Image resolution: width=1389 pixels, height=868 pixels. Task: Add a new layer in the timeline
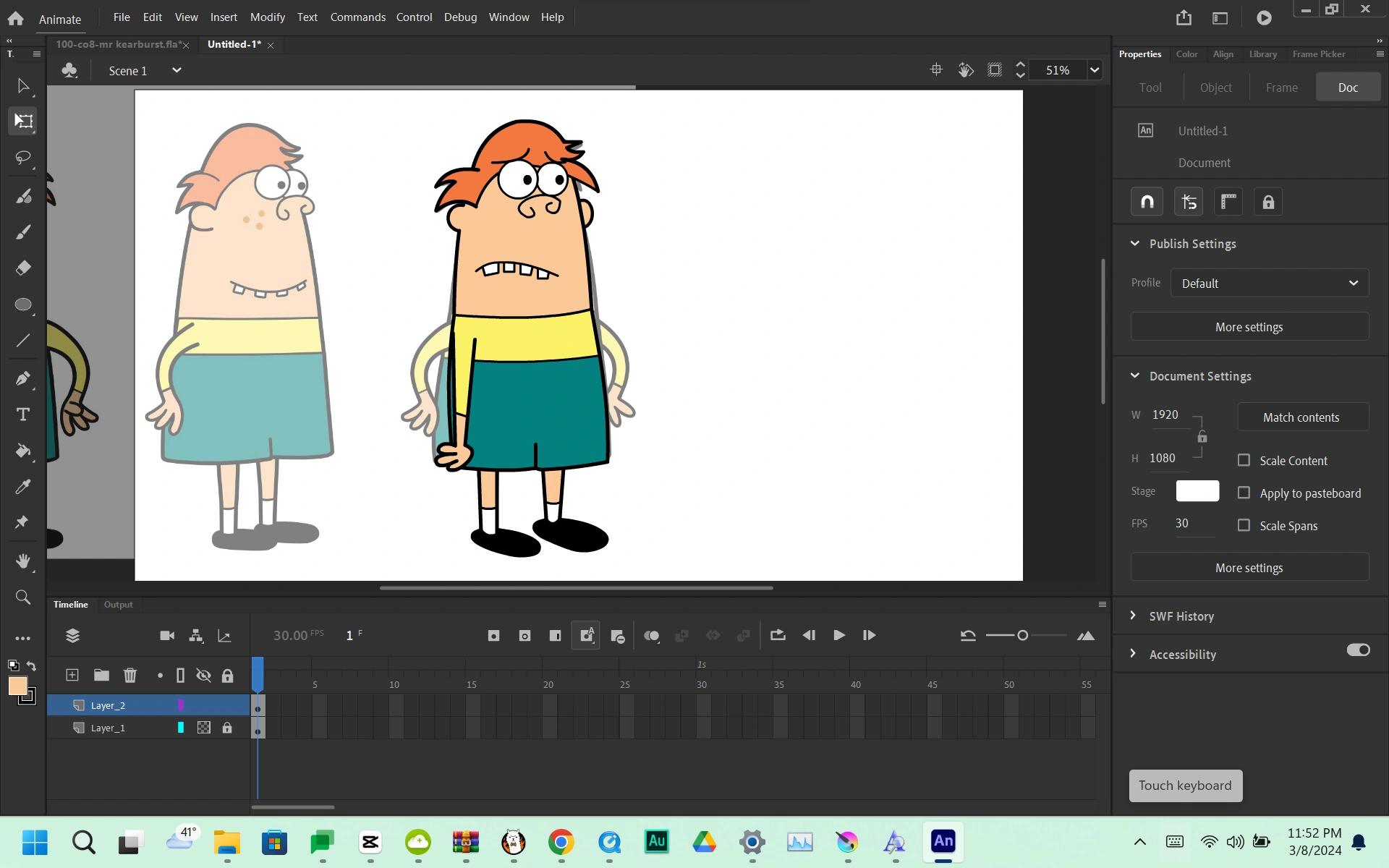72,675
